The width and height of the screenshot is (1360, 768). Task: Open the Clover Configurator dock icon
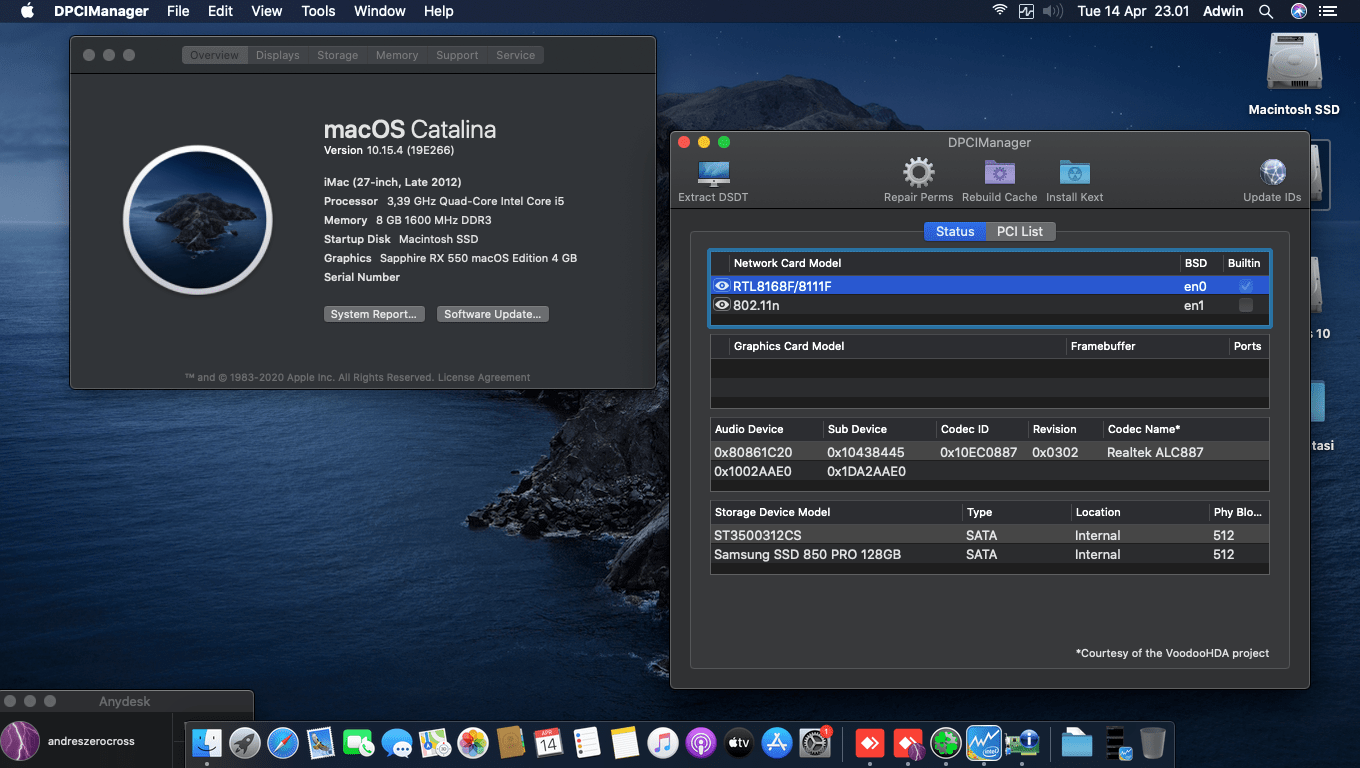click(x=945, y=743)
